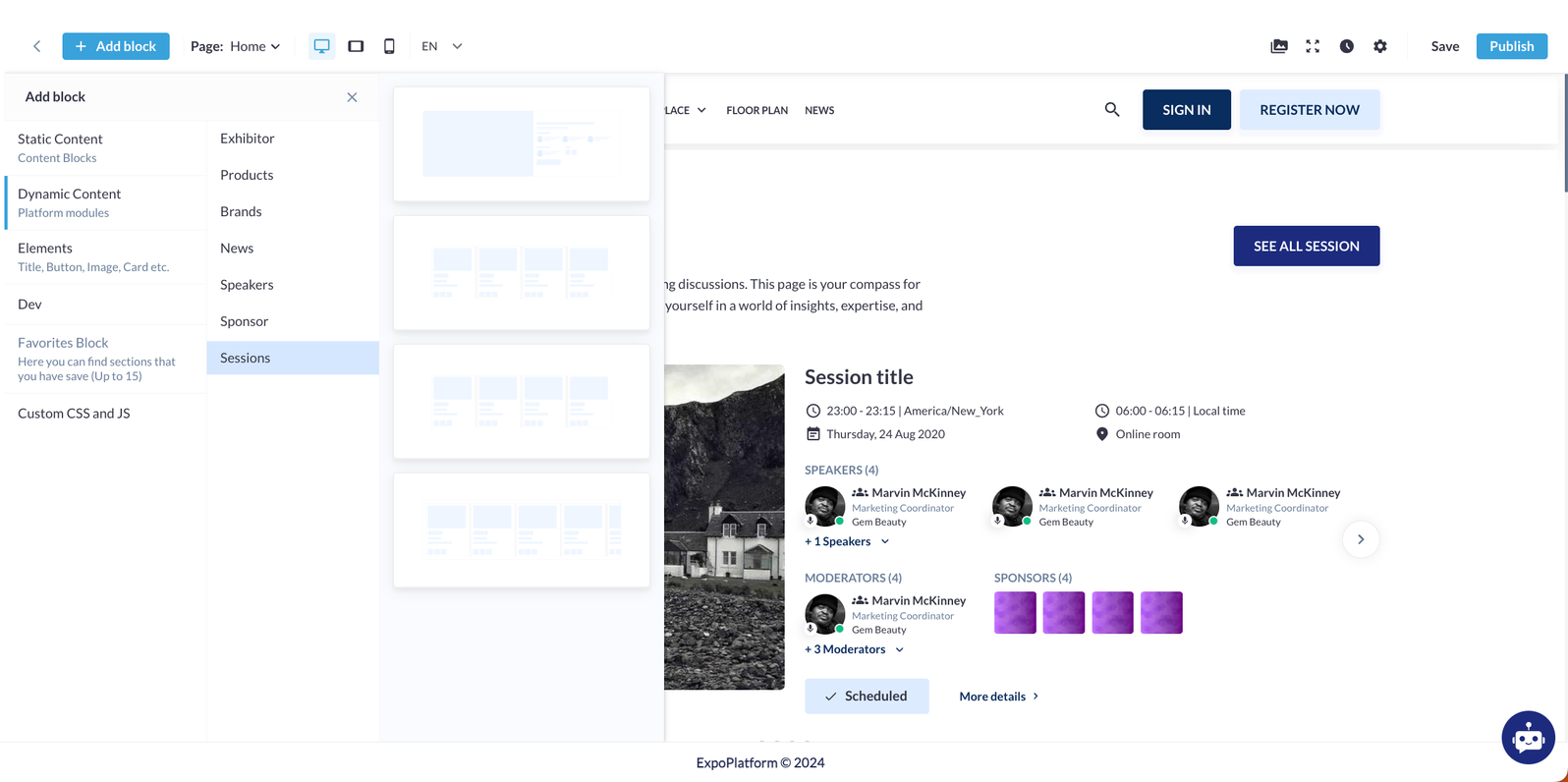
Task: Open version history clock icon
Action: [x=1347, y=46]
